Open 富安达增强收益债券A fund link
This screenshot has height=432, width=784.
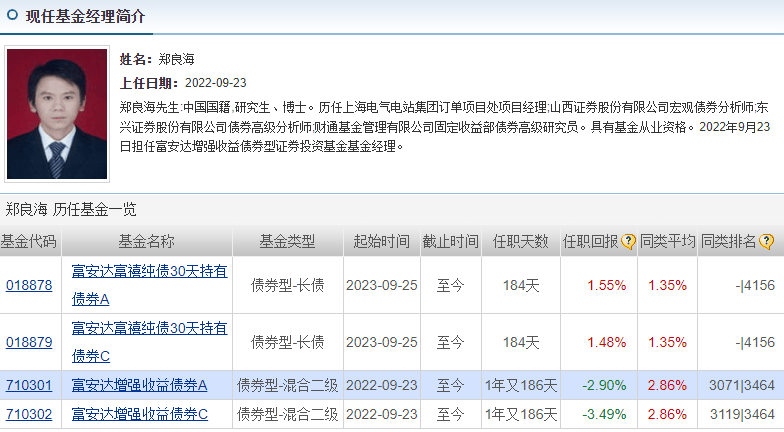point(140,385)
